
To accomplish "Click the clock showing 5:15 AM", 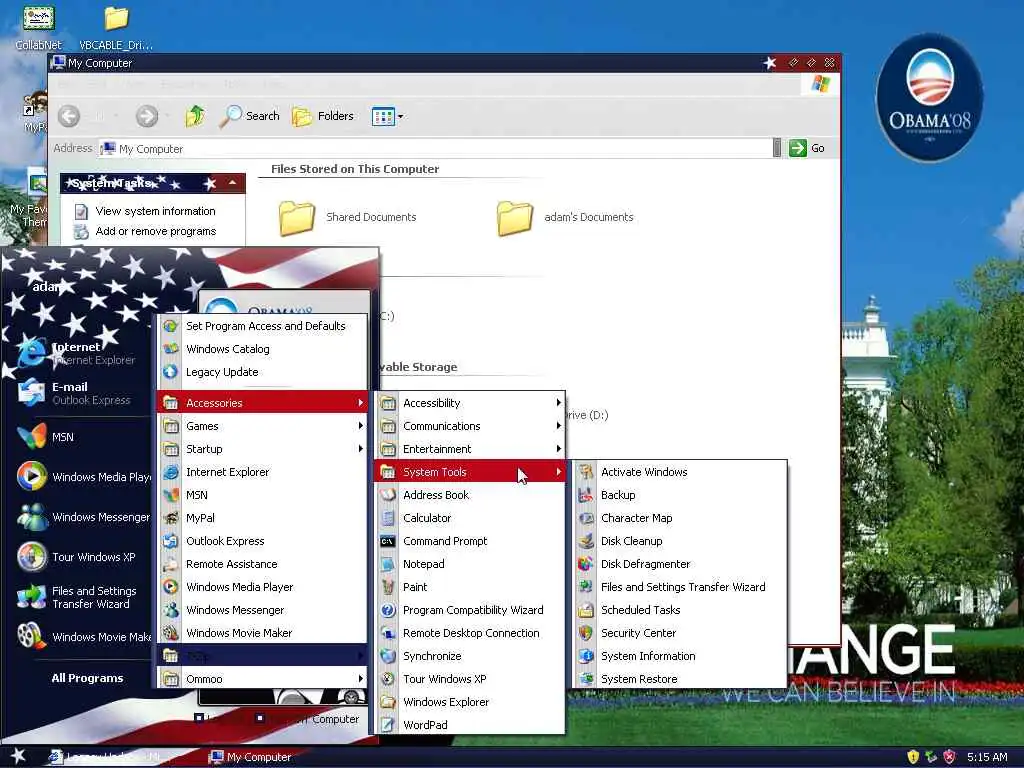I will [x=987, y=757].
